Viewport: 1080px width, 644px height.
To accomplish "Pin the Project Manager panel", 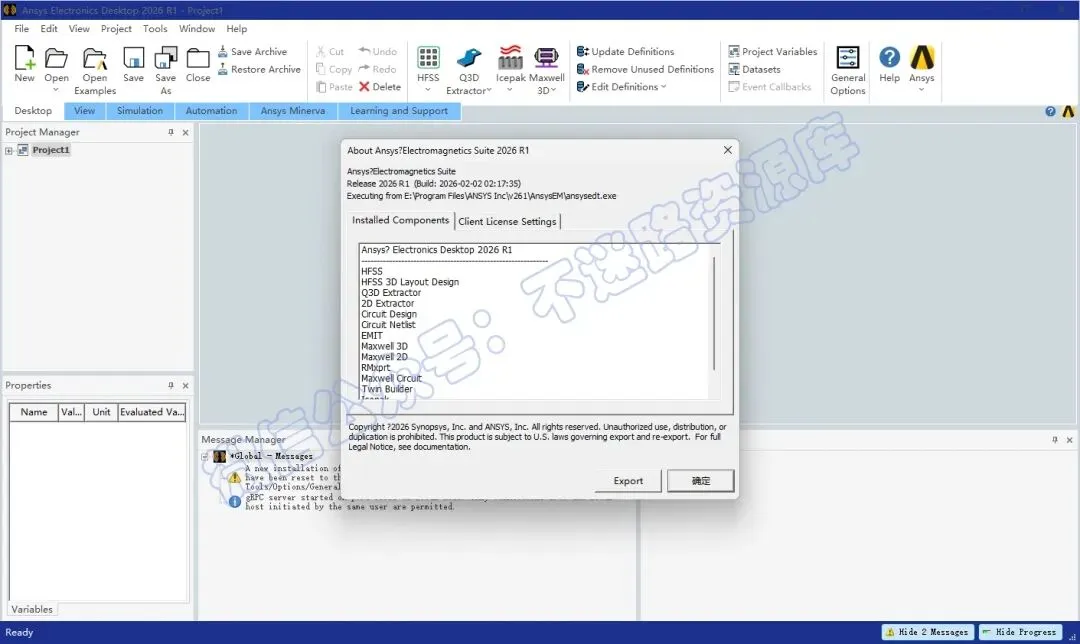I will pyautogui.click(x=171, y=132).
